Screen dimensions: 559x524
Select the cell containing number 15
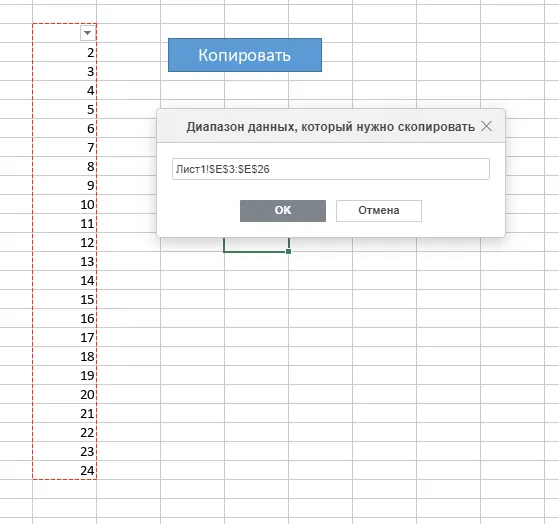(65, 299)
